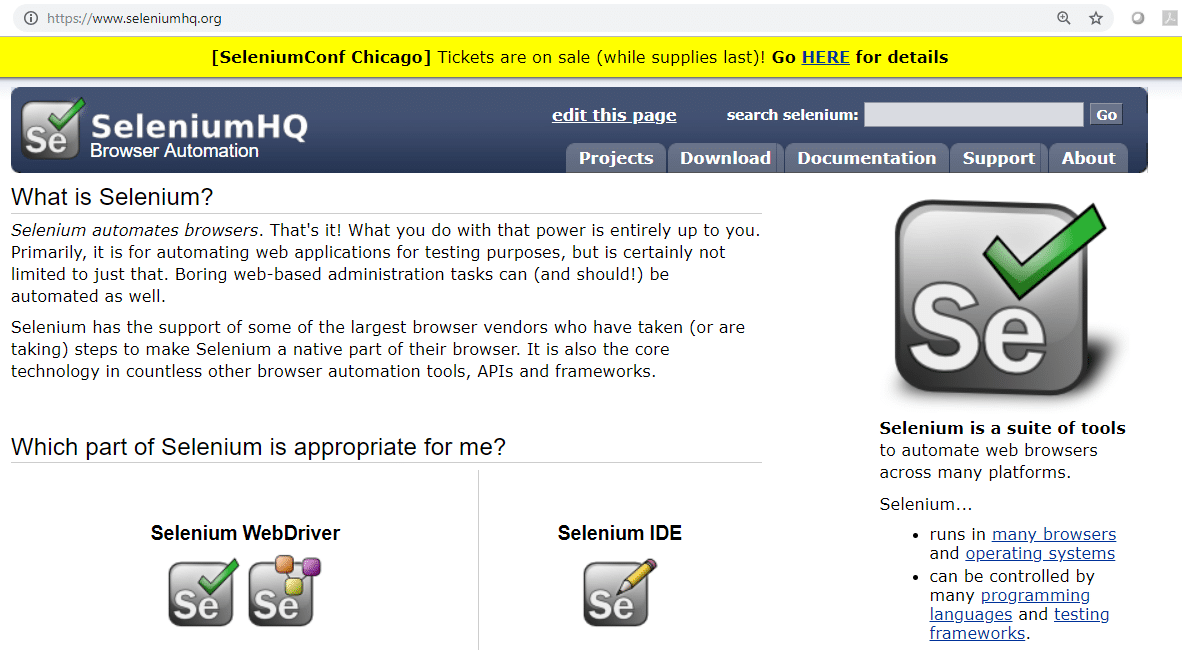The image size is (1182, 650).
Task: Click the What is Selenium? heading
Action: tap(112, 197)
